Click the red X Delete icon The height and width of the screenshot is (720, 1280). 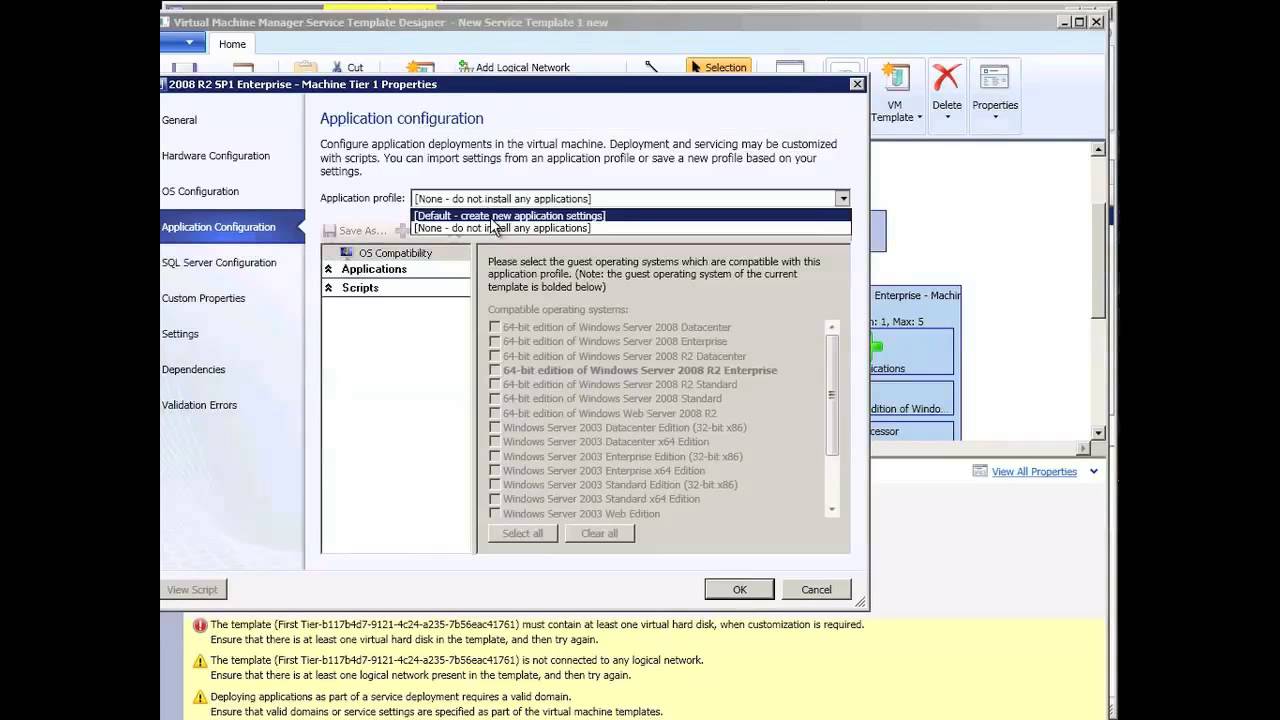[946, 78]
